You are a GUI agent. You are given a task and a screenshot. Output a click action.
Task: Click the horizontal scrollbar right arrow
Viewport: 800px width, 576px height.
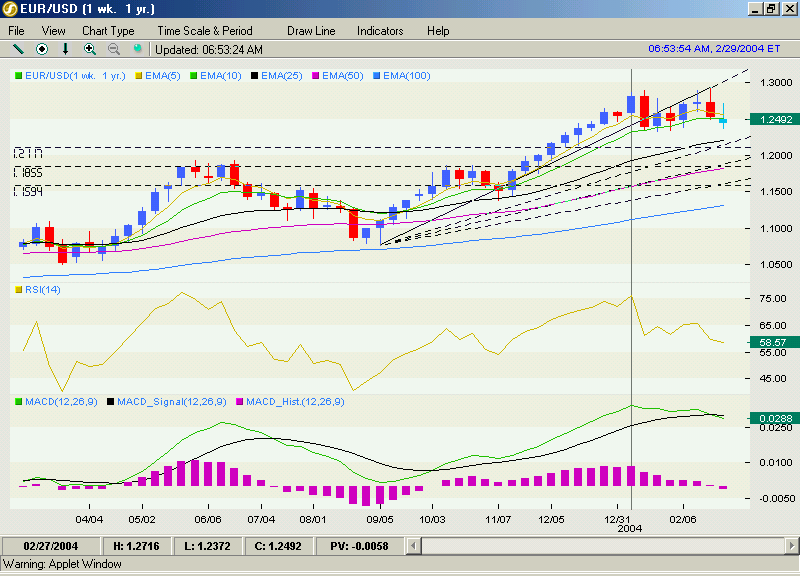click(x=791, y=546)
